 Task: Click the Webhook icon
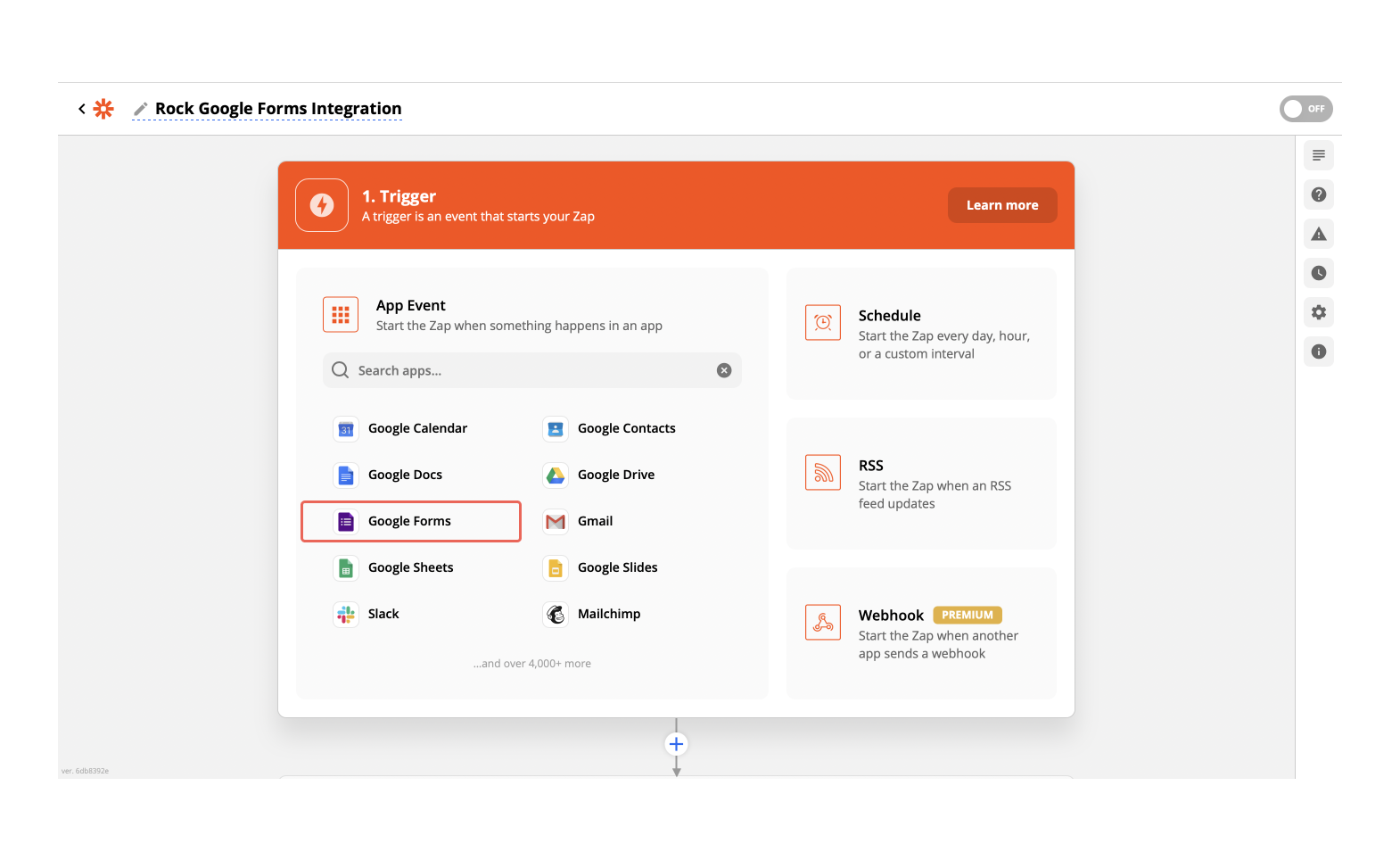click(823, 622)
